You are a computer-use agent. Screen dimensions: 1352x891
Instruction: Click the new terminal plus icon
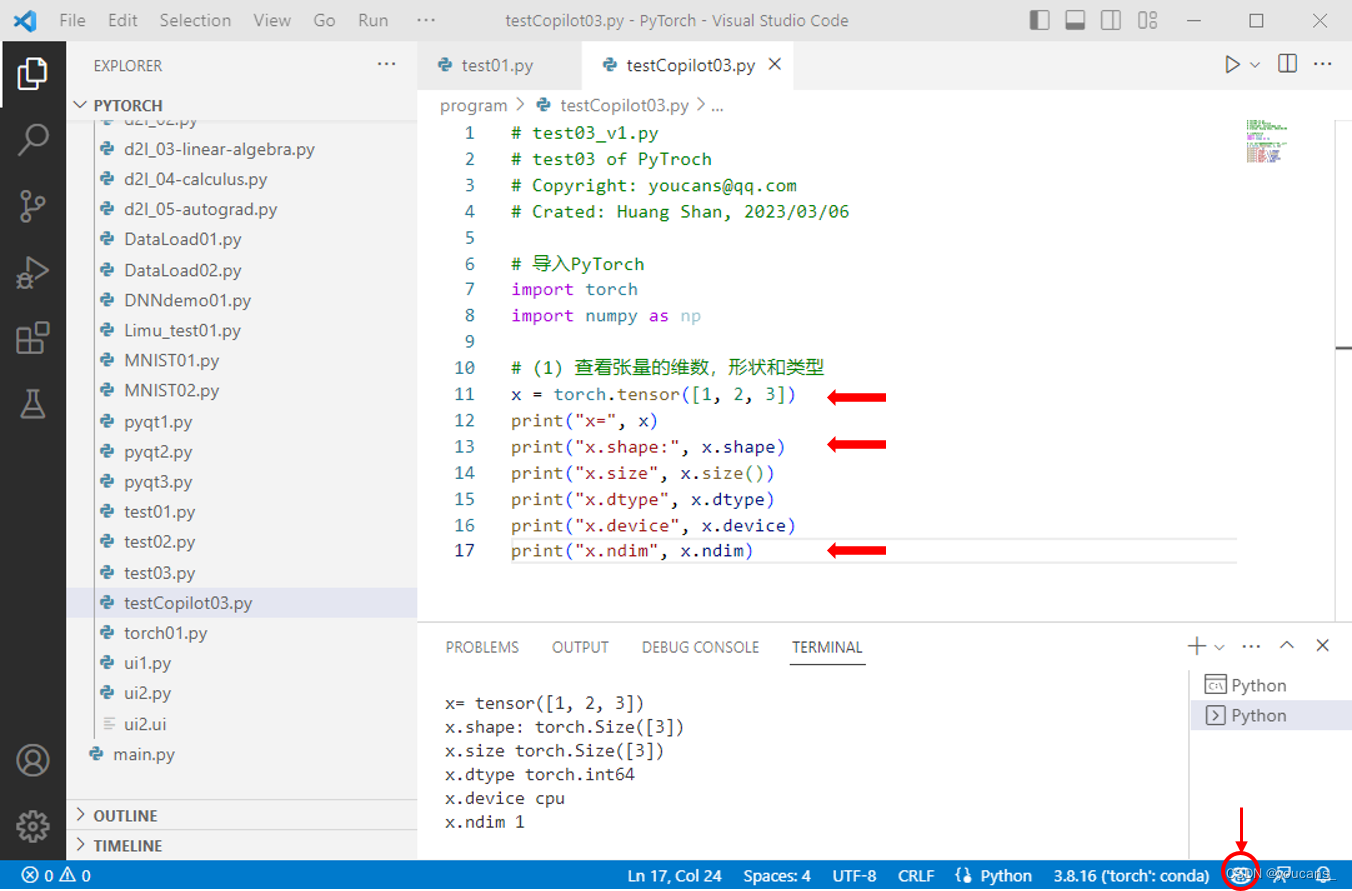click(1196, 646)
